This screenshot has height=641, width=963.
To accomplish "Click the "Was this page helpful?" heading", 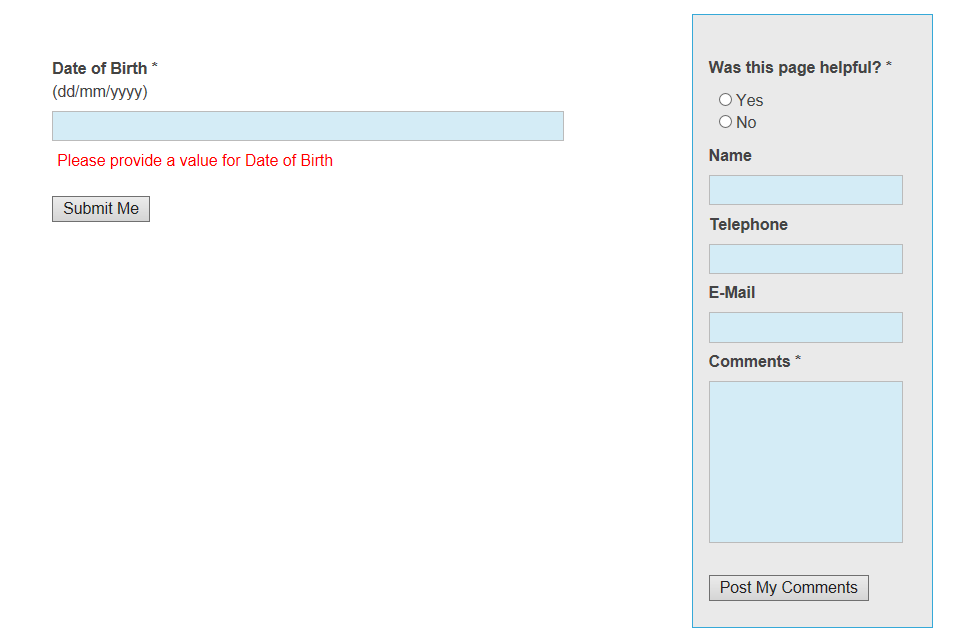I will pyautogui.click(x=795, y=68).
